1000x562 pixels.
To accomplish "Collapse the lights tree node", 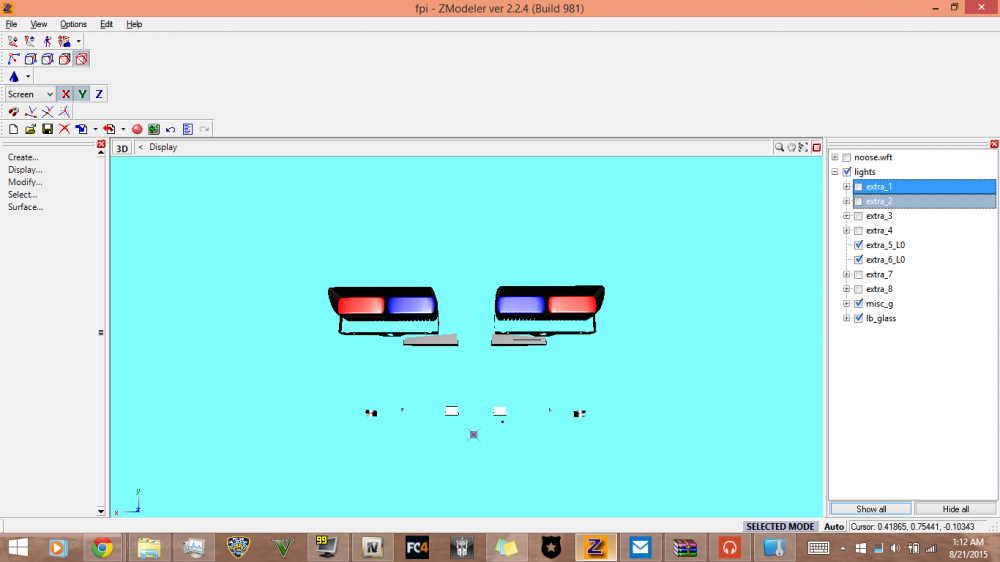I will [x=835, y=172].
